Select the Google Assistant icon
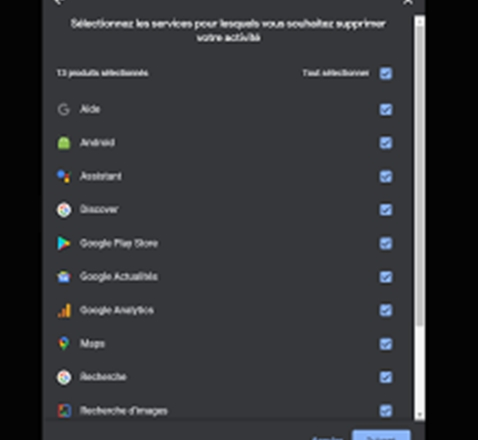This screenshot has height=440, width=478. click(x=64, y=176)
